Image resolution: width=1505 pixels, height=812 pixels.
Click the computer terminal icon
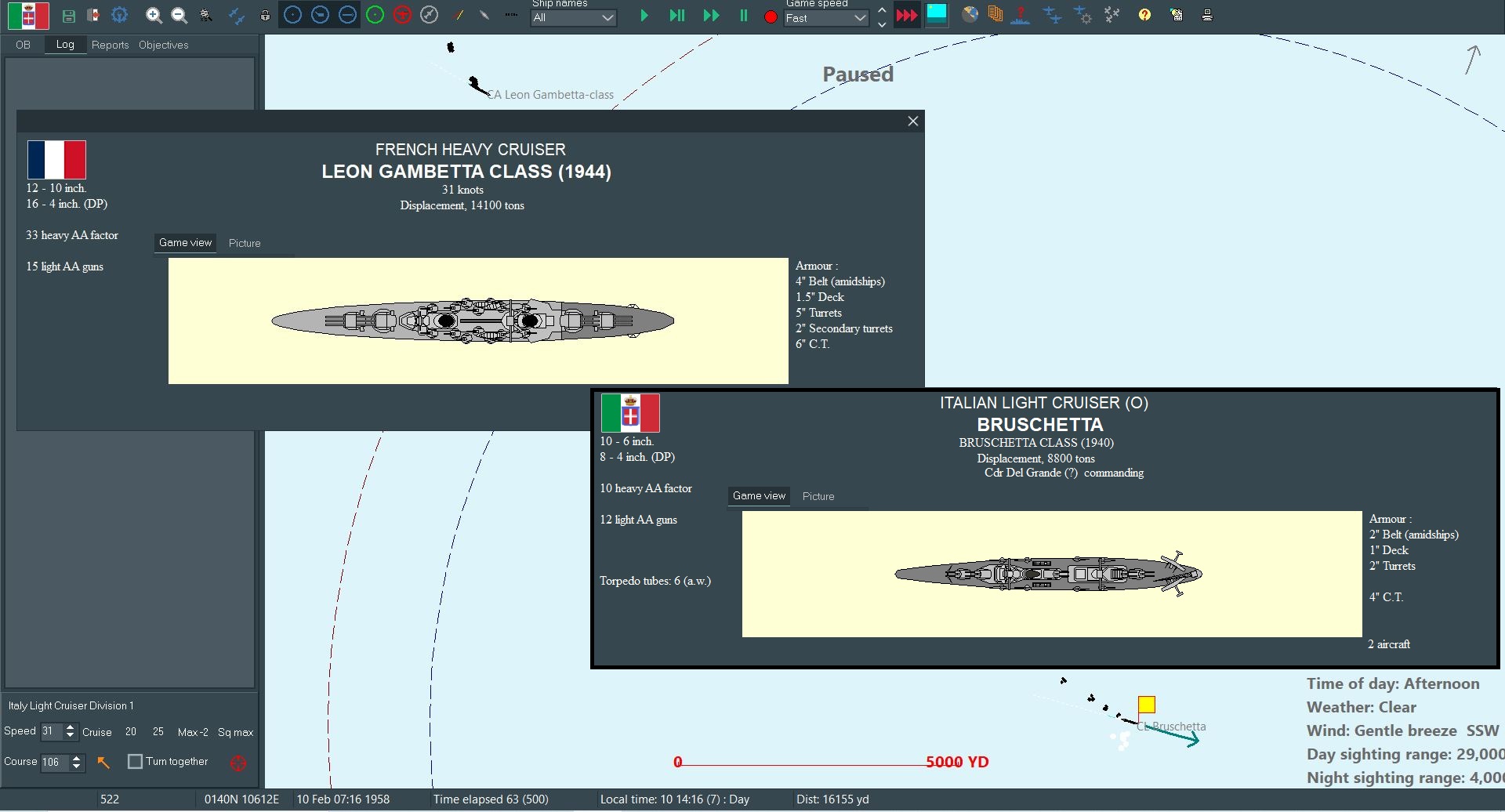point(1207,15)
